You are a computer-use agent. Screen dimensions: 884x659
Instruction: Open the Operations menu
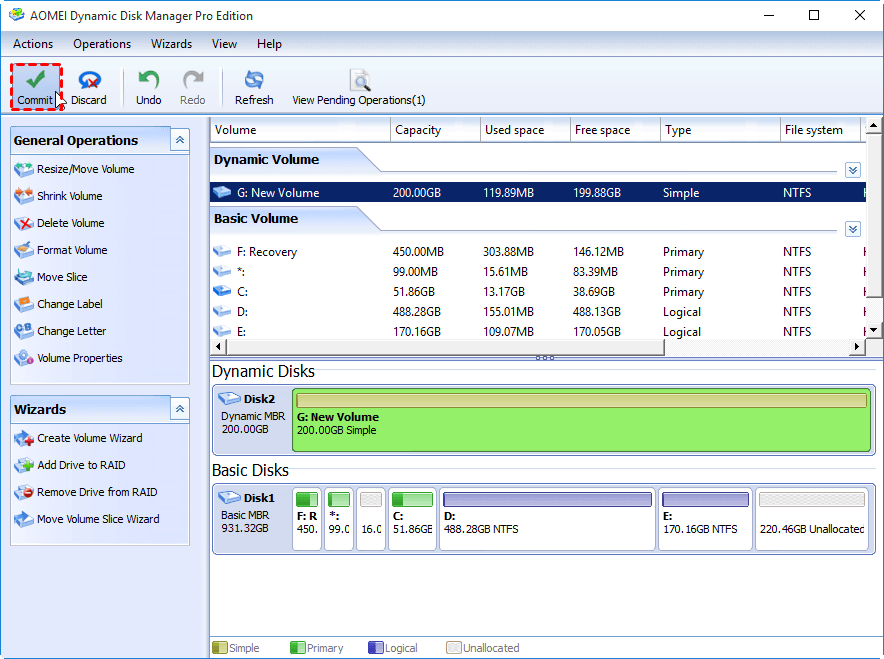[x=102, y=44]
